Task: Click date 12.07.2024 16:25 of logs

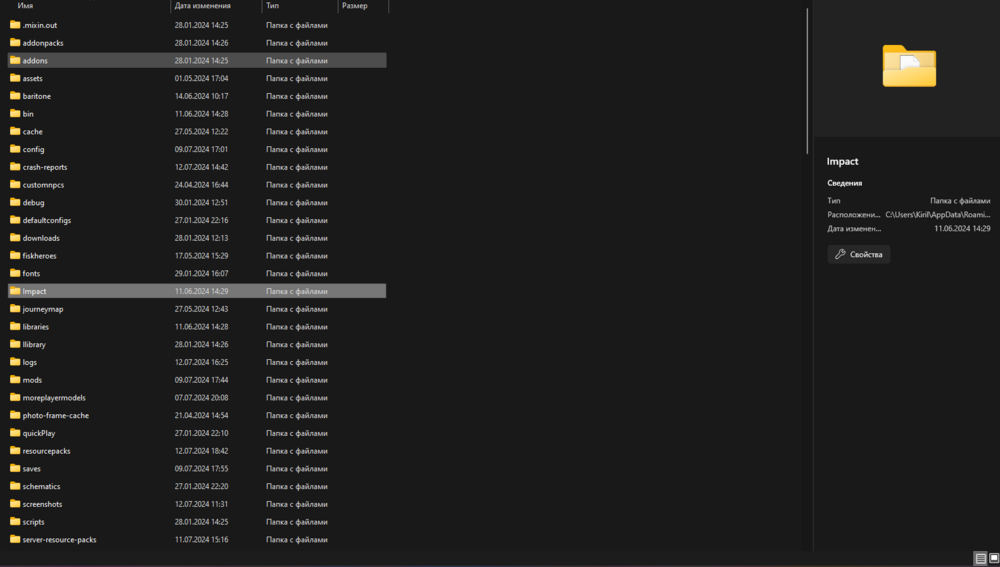Action: pyautogui.click(x=202, y=362)
